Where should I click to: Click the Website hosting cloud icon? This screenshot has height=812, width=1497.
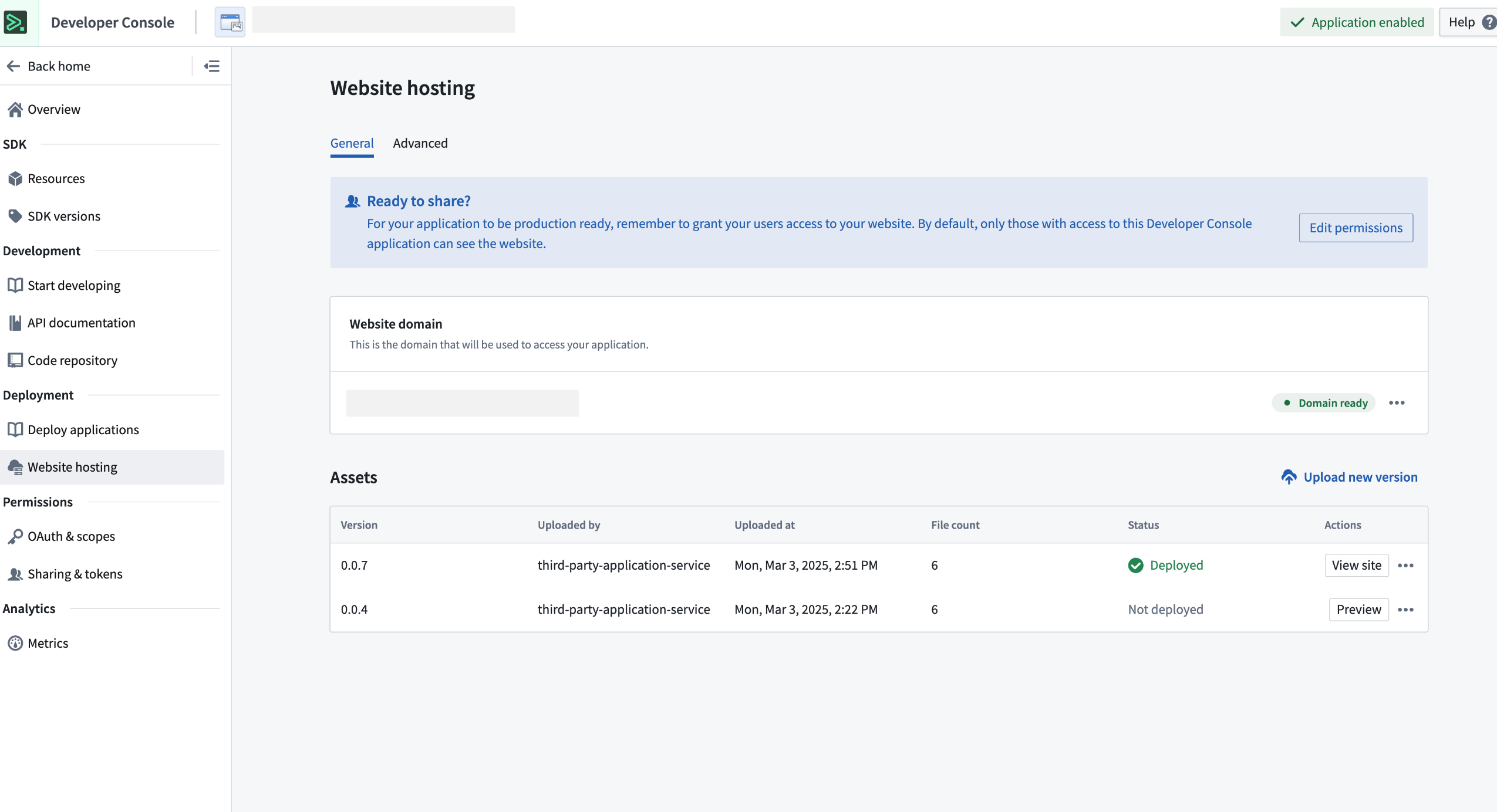(x=15, y=467)
